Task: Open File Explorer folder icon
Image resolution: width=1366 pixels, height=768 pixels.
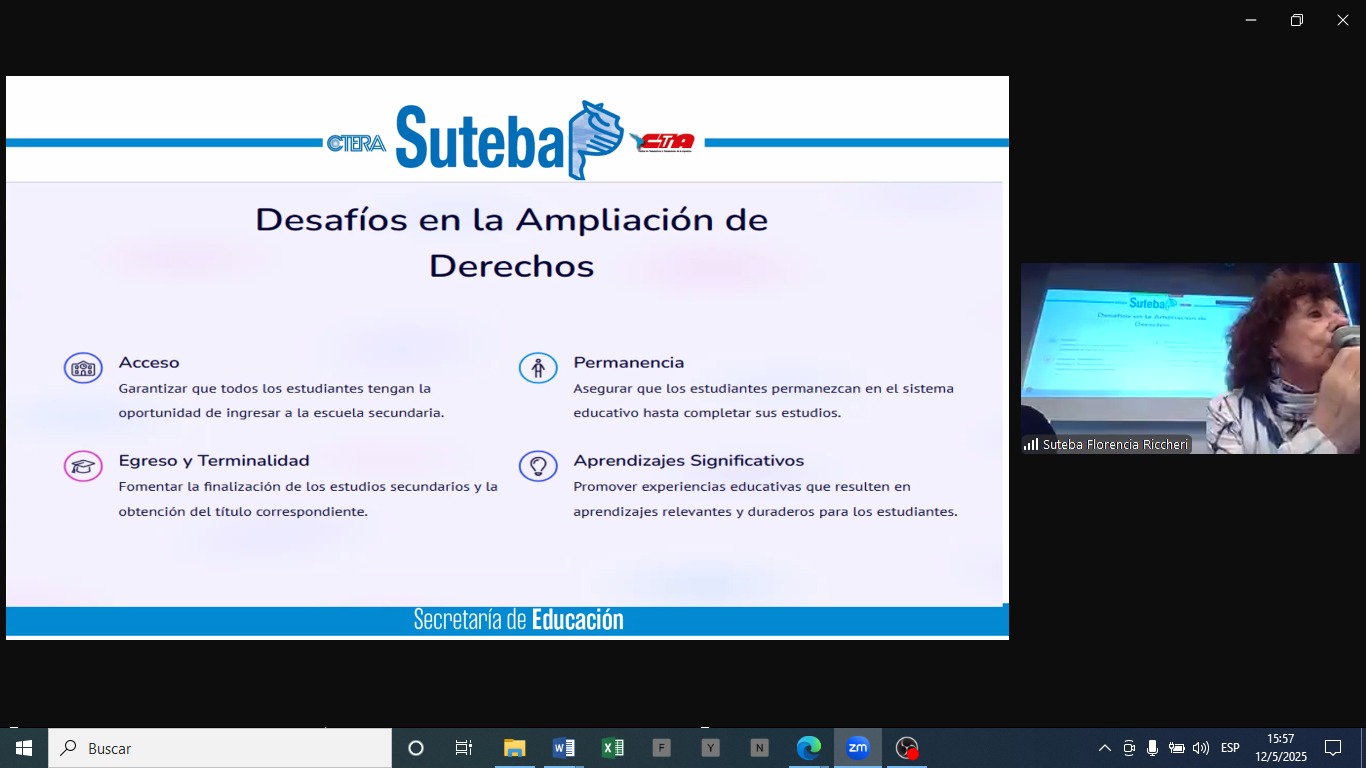Action: coord(514,748)
